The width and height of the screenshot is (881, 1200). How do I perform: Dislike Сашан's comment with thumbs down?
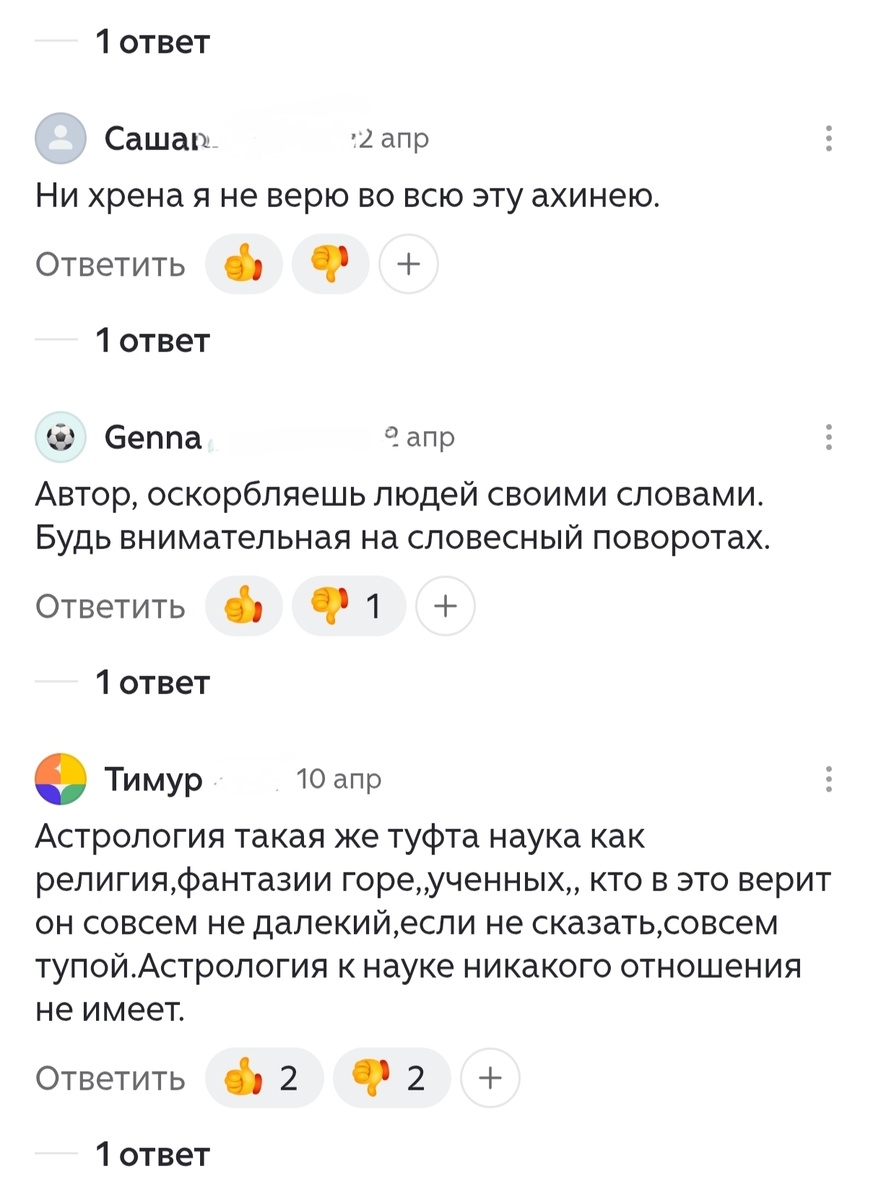click(x=331, y=264)
